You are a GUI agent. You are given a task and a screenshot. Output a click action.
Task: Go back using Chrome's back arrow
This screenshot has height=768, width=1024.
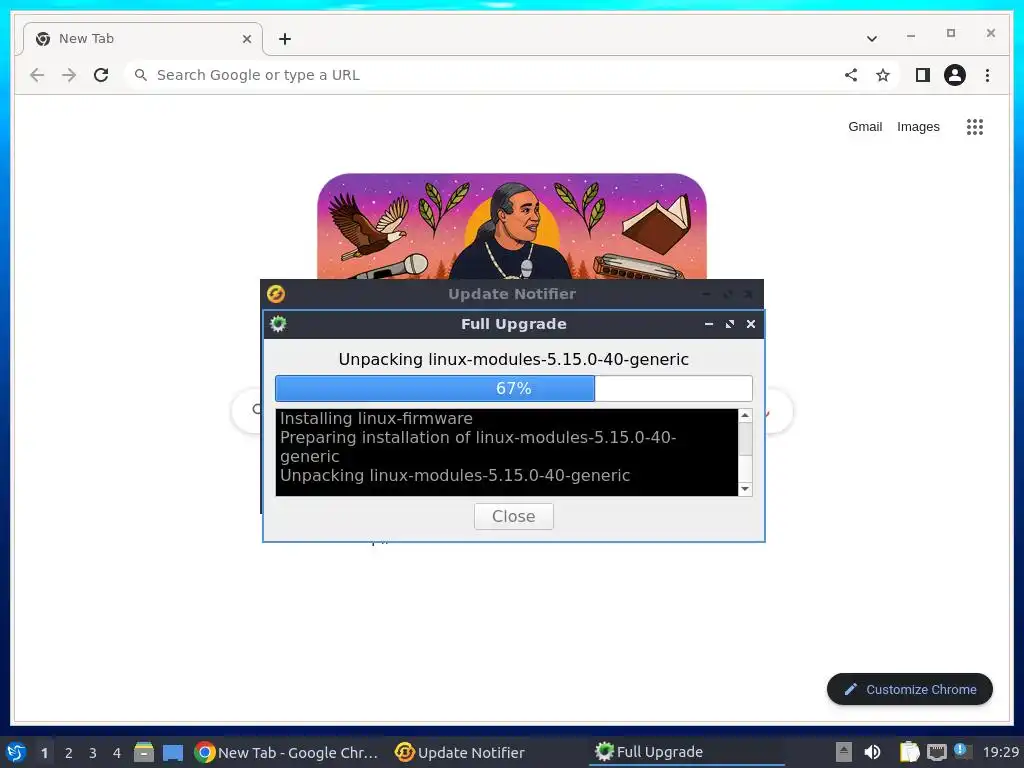(37, 75)
